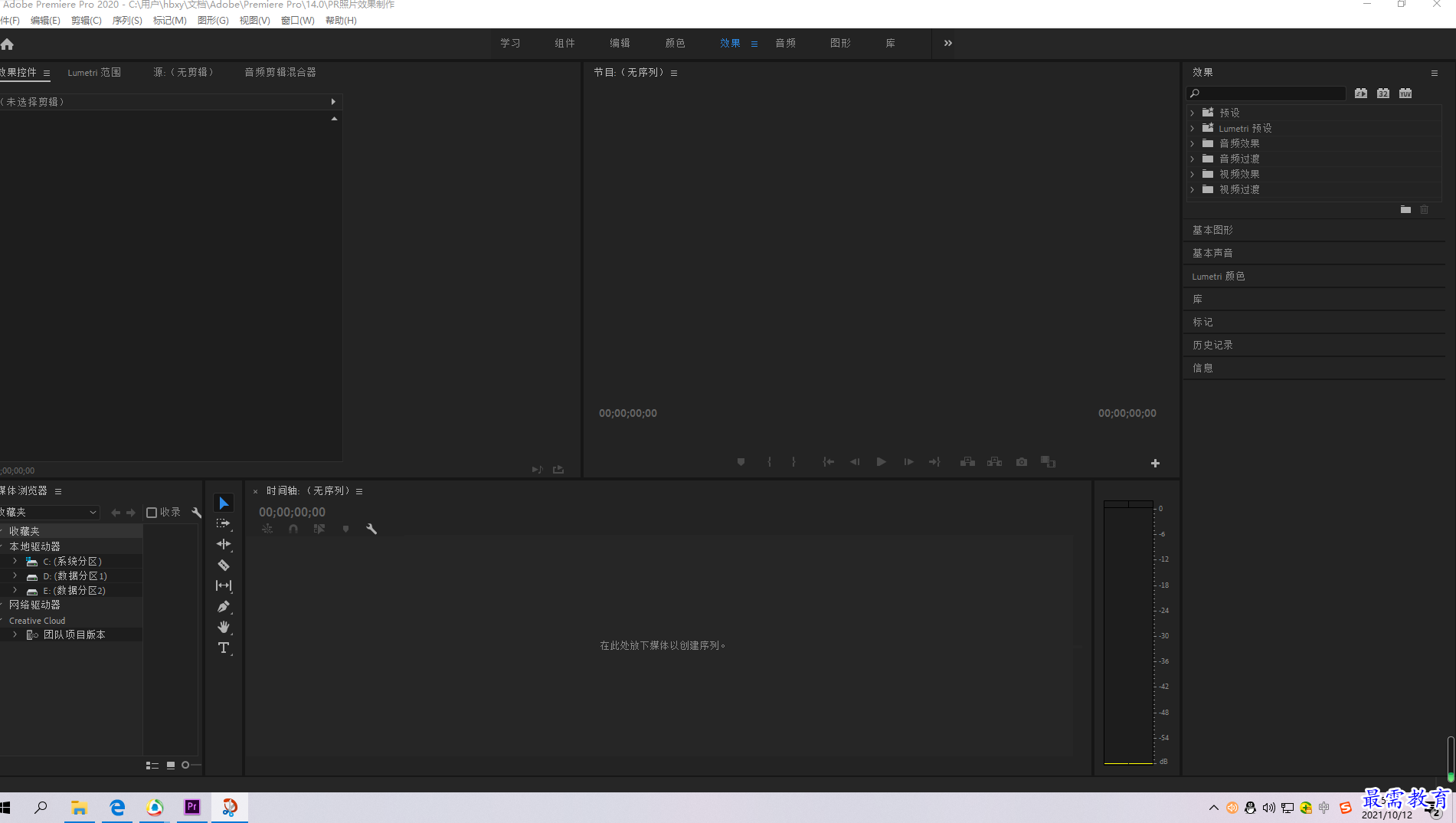Show more workspaces with double chevron

pos(948,43)
